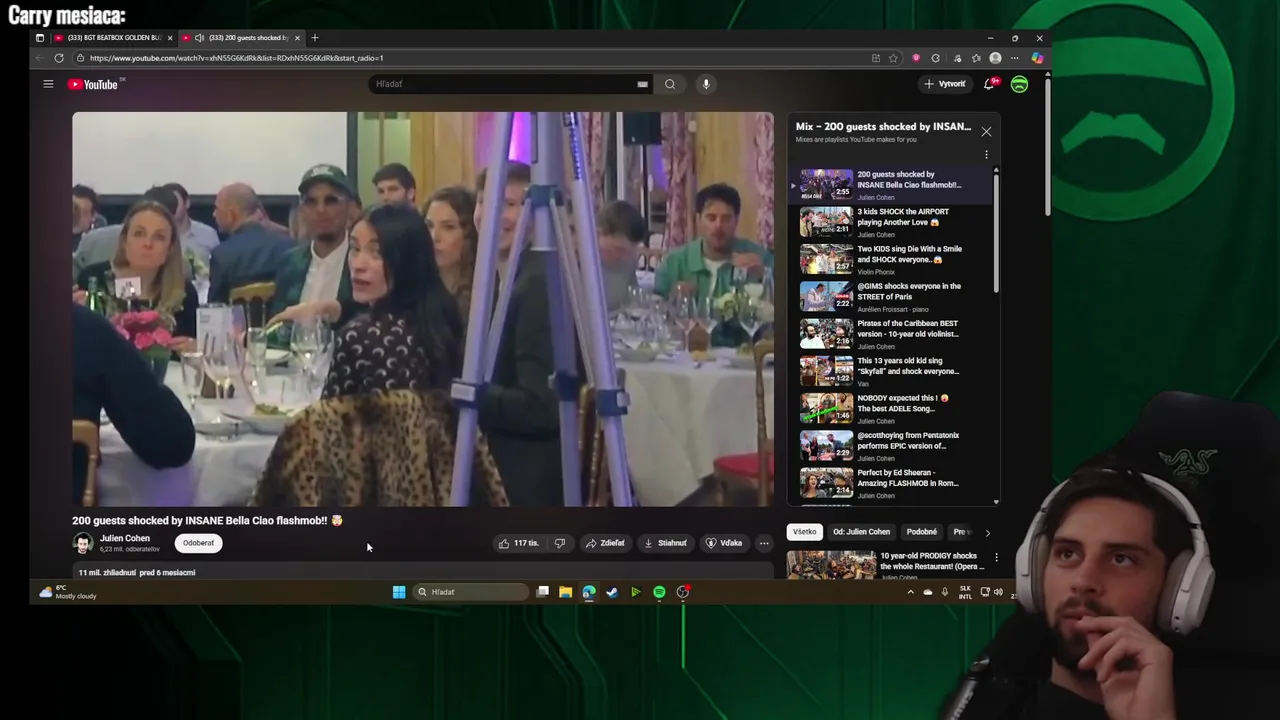Close the BGT BEATBOX tab

[170, 38]
